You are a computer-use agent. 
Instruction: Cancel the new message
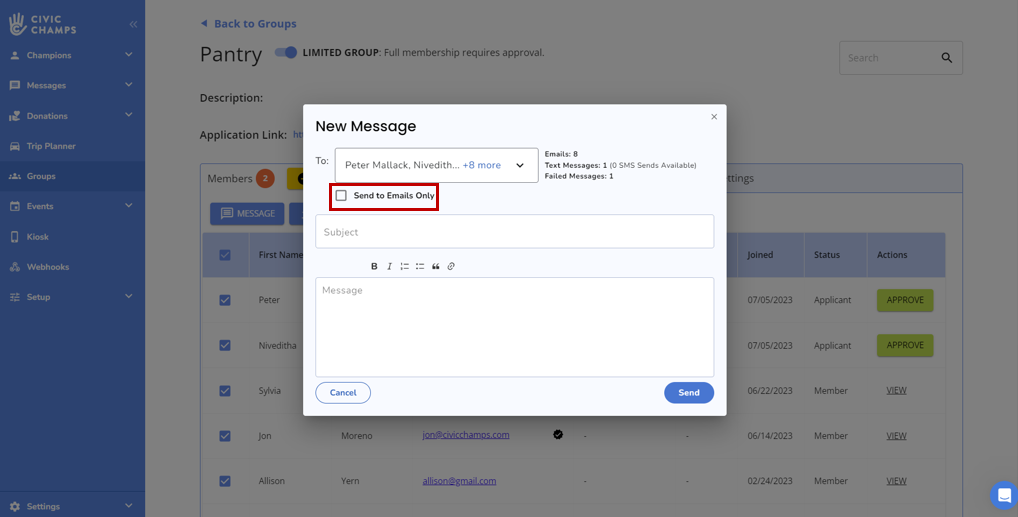point(343,393)
